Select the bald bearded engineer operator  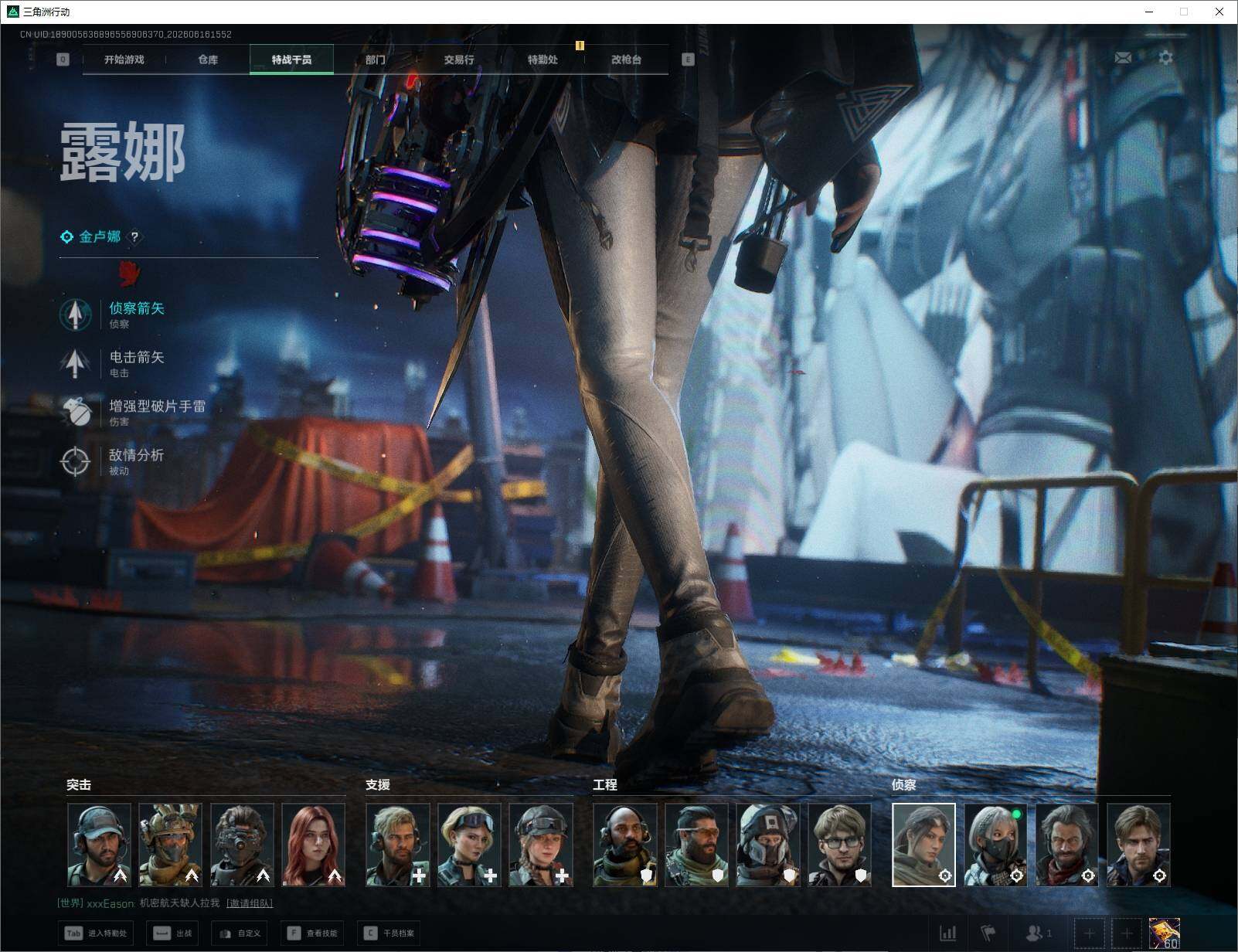coord(625,845)
